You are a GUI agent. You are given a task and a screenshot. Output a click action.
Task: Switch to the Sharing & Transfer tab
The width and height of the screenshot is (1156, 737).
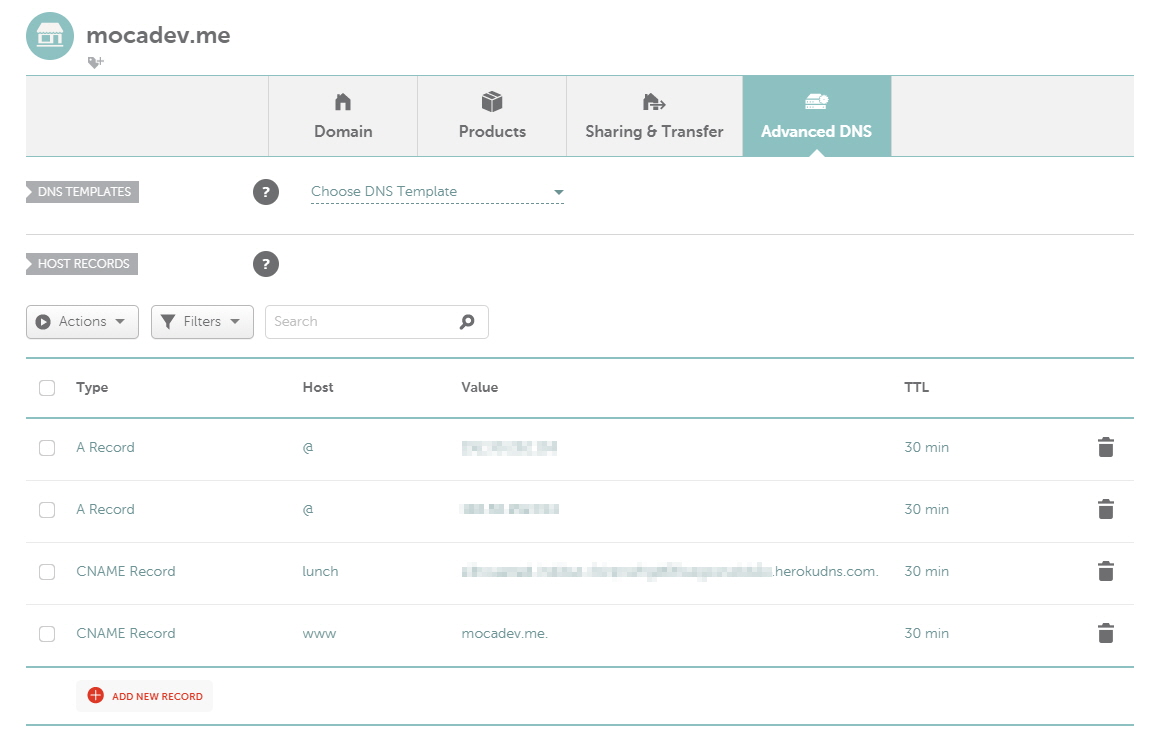click(x=654, y=116)
